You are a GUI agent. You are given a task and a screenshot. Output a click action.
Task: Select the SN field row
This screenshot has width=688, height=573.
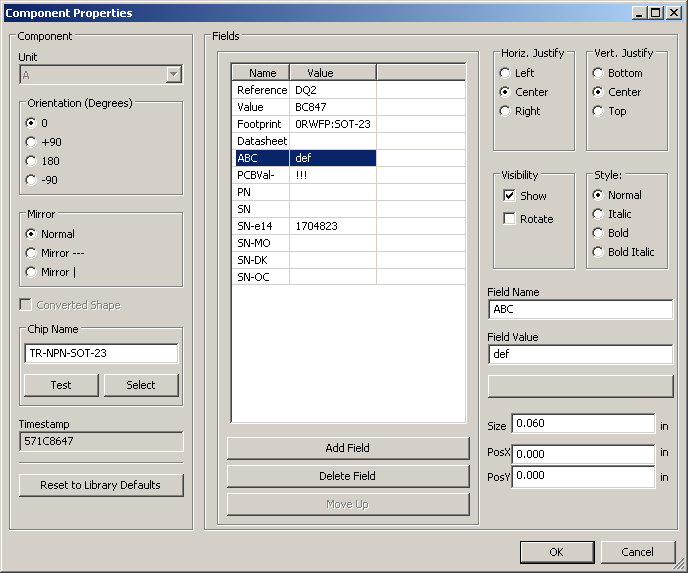pos(348,209)
